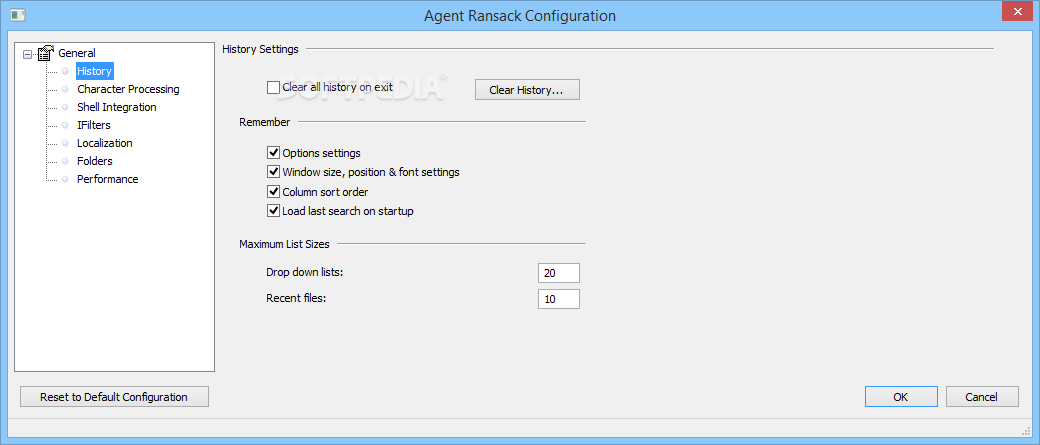
Task: Click the bullet icon beside History
Action: click(x=65, y=71)
